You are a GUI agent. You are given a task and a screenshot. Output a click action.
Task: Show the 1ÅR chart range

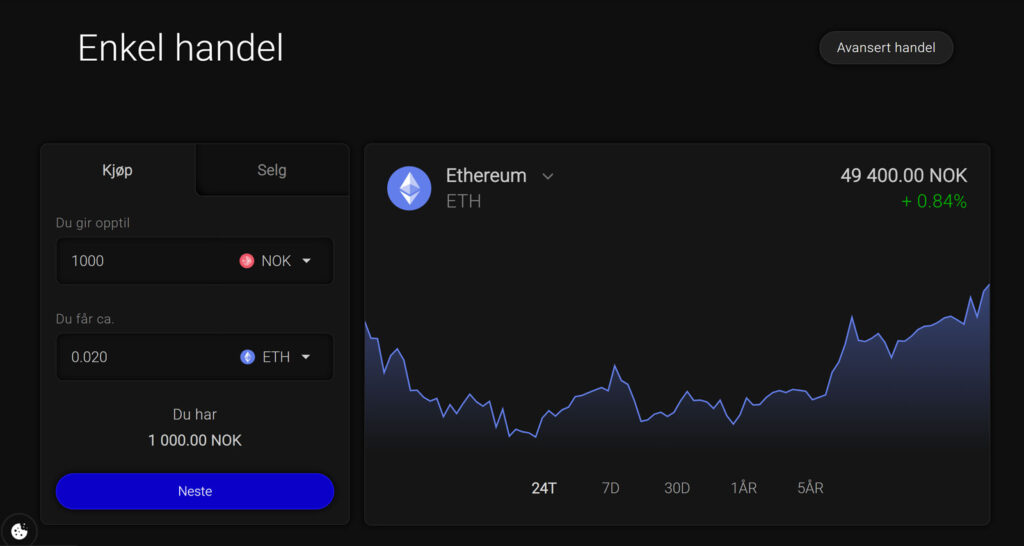pyautogui.click(x=744, y=488)
